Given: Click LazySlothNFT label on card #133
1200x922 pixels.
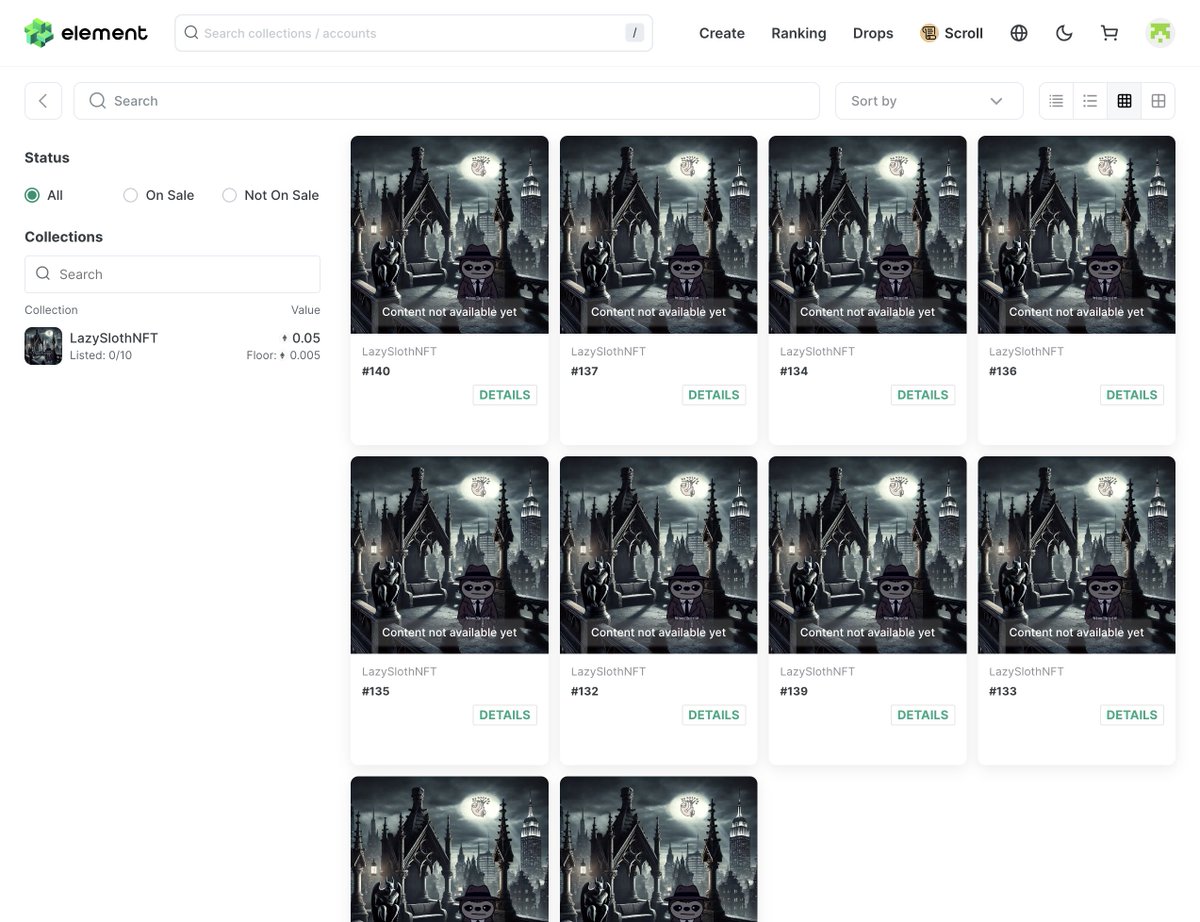Looking at the screenshot, I should 1026,671.
